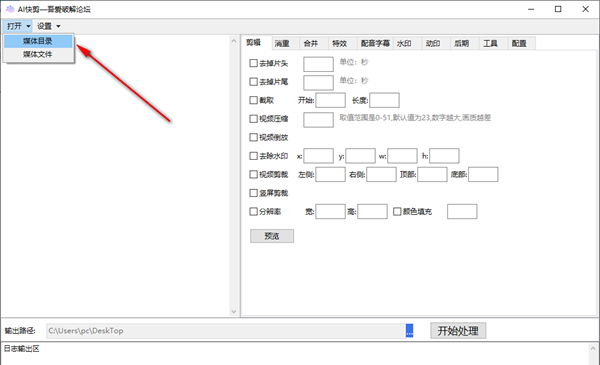
Task: Click the 视频压缩 value input box
Action: point(318,120)
